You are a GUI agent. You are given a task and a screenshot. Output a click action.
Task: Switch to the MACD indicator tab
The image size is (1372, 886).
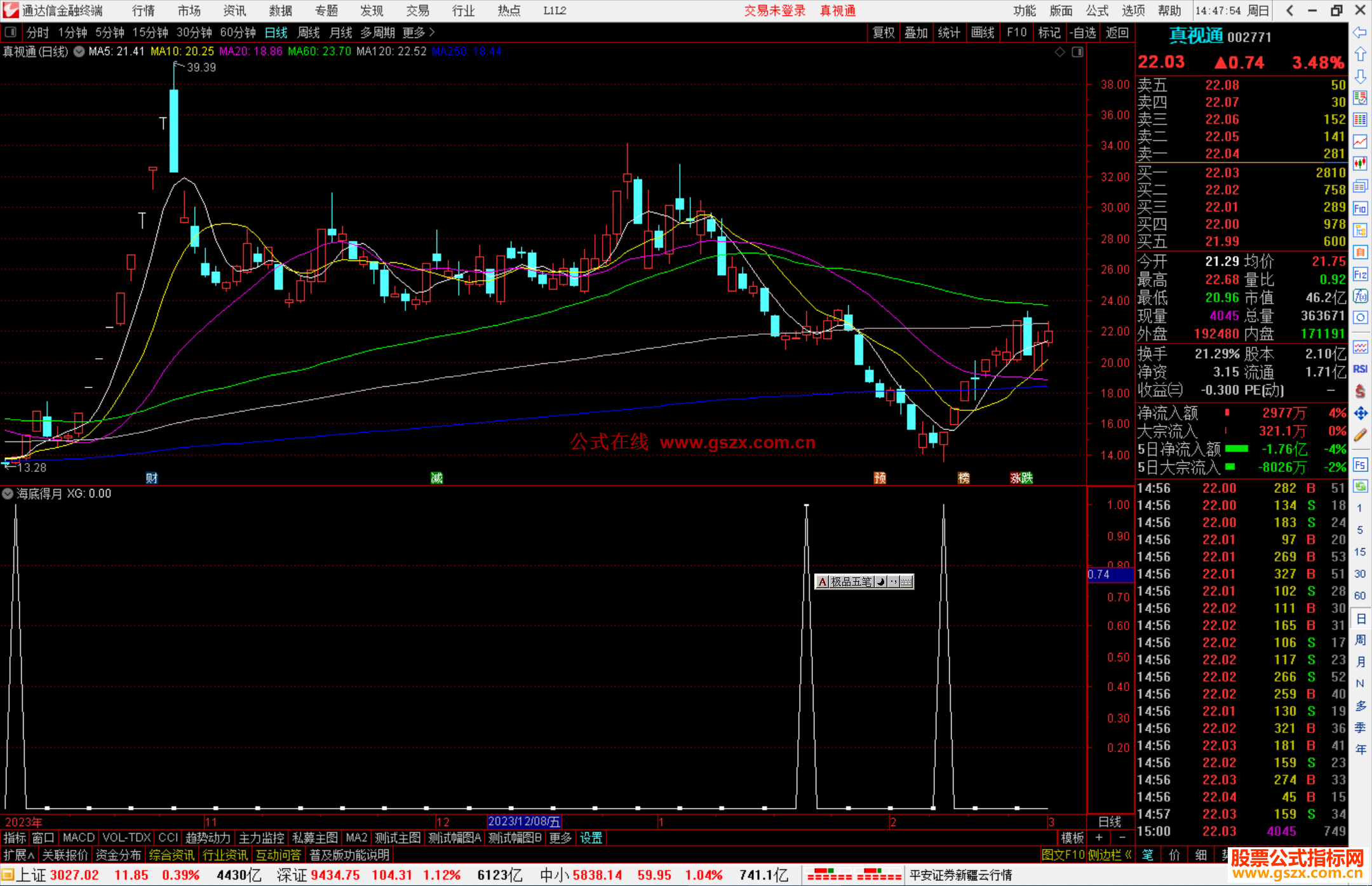78,838
